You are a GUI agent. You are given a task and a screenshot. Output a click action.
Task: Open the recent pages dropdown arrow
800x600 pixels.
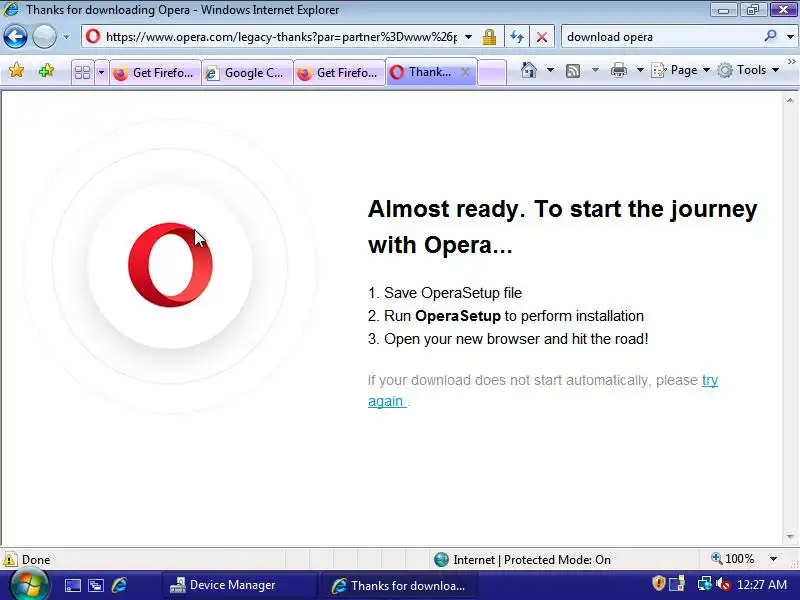pos(66,37)
